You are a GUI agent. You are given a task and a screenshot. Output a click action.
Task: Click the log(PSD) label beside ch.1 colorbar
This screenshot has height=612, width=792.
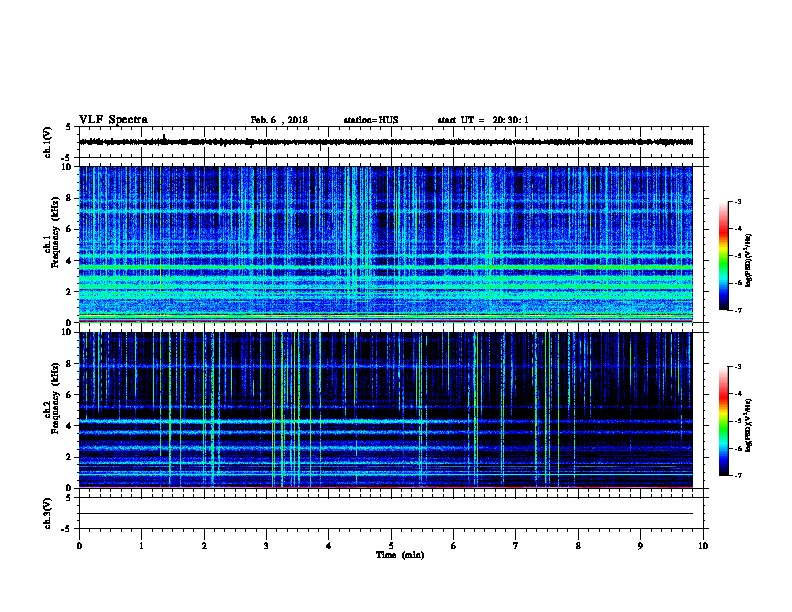pos(749,260)
